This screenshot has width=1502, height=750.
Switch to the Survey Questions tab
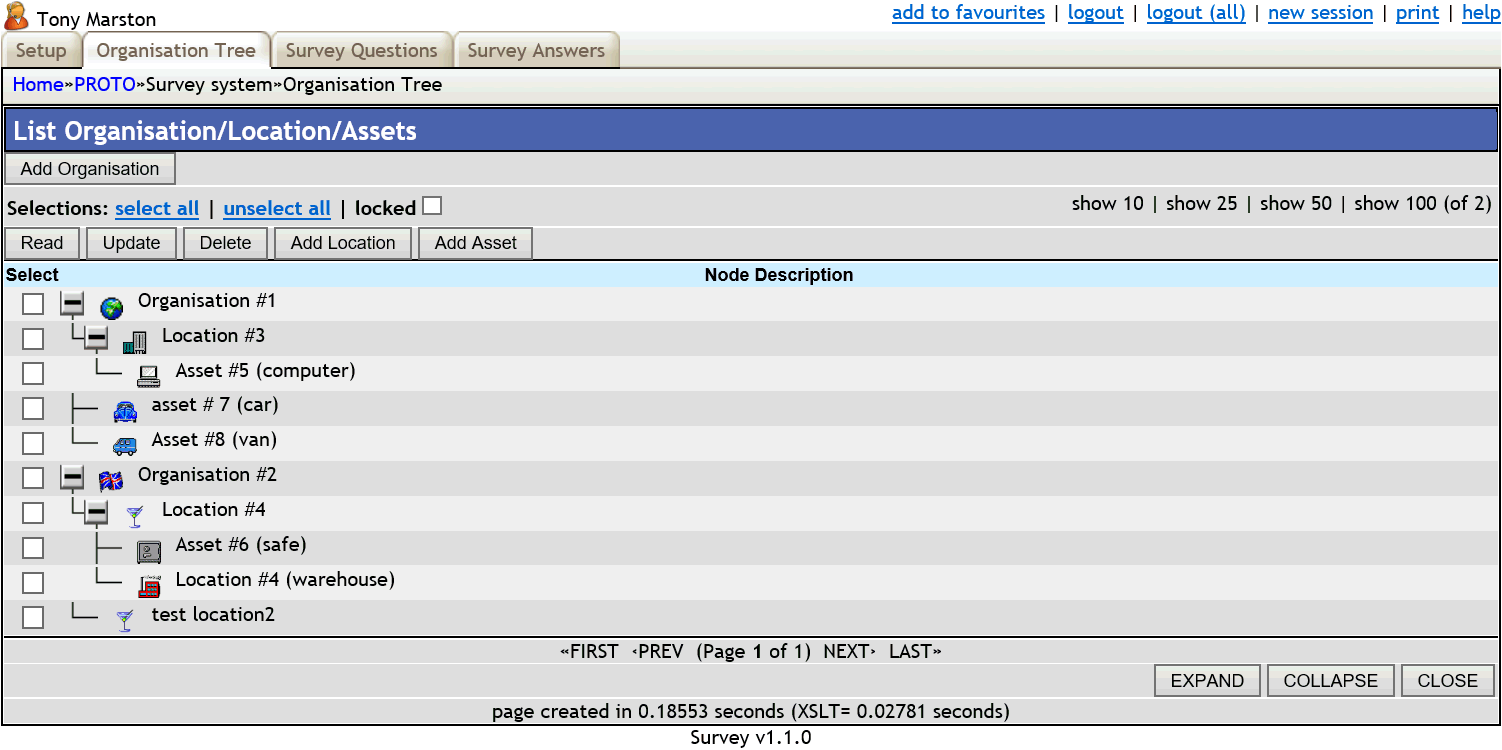[x=361, y=50]
